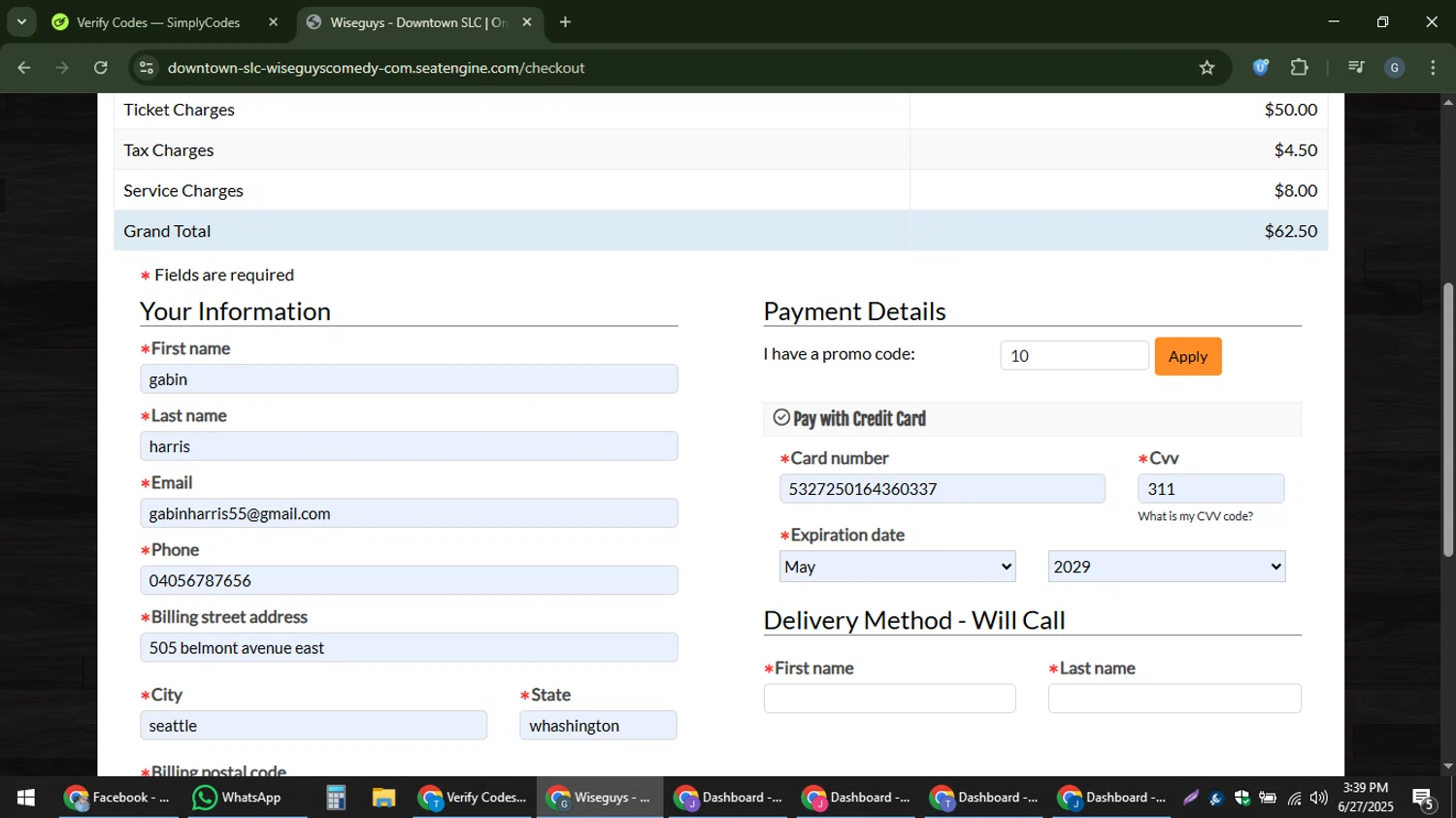View site information icon in address bar

click(x=147, y=68)
